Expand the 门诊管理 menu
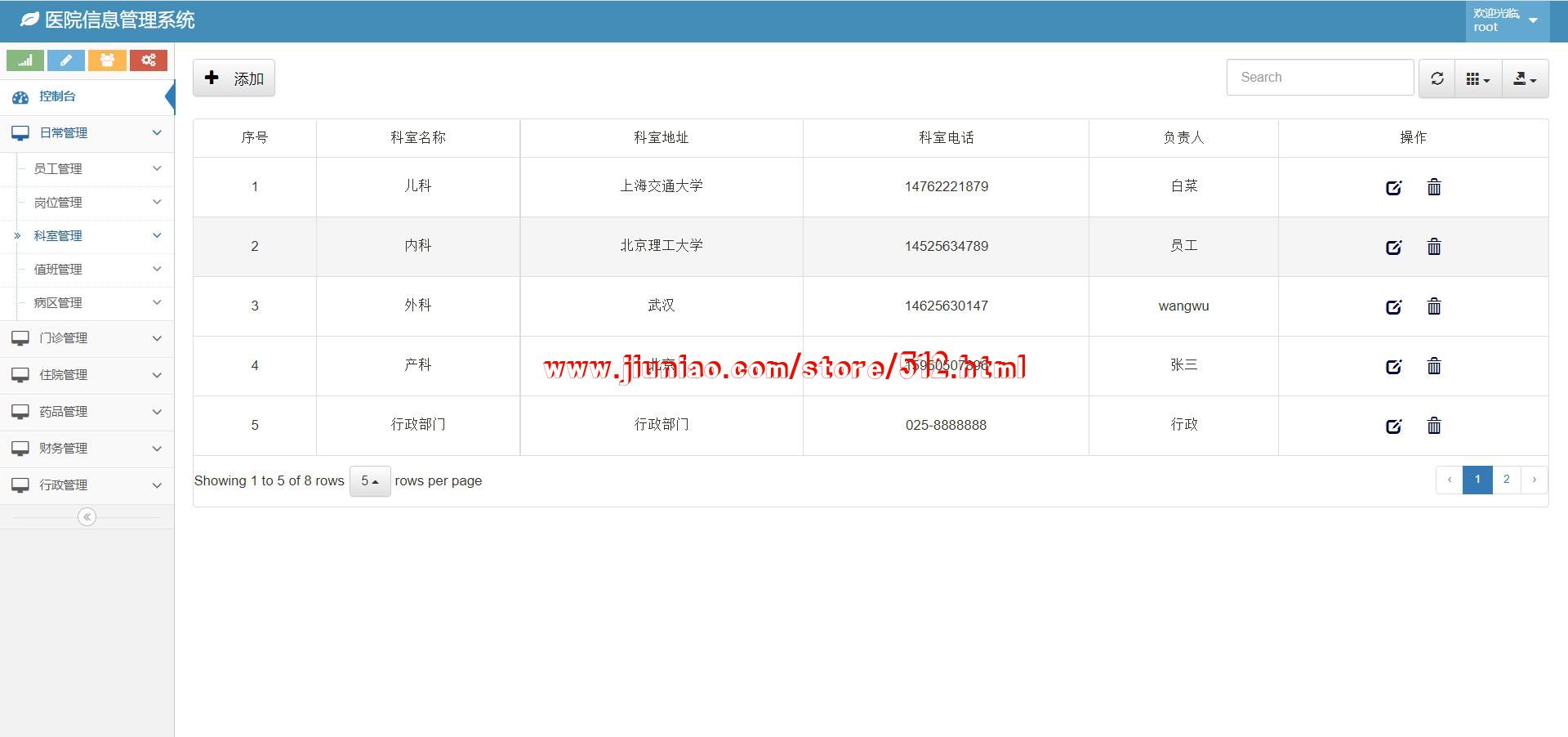Screen dimensions: 1568x737 (x=87, y=338)
